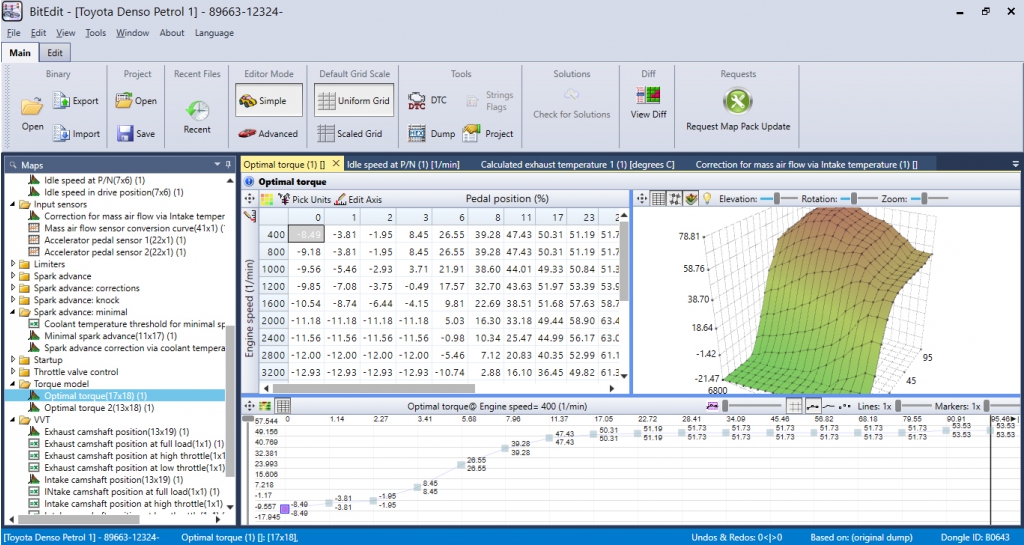The width and height of the screenshot is (1024, 545).
Task: Click the color palette icon in table toolbar
Action: point(266,199)
